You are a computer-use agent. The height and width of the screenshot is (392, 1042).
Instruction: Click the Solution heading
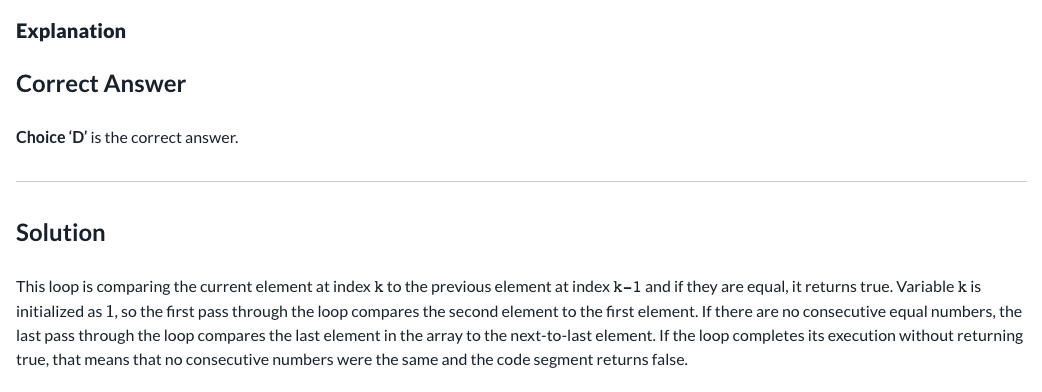tap(60, 233)
